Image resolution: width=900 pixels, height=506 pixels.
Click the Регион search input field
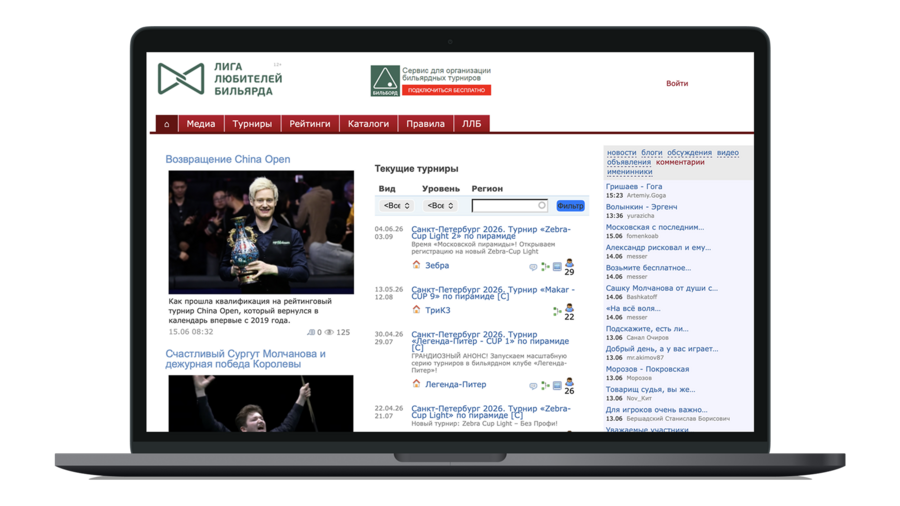510,205
